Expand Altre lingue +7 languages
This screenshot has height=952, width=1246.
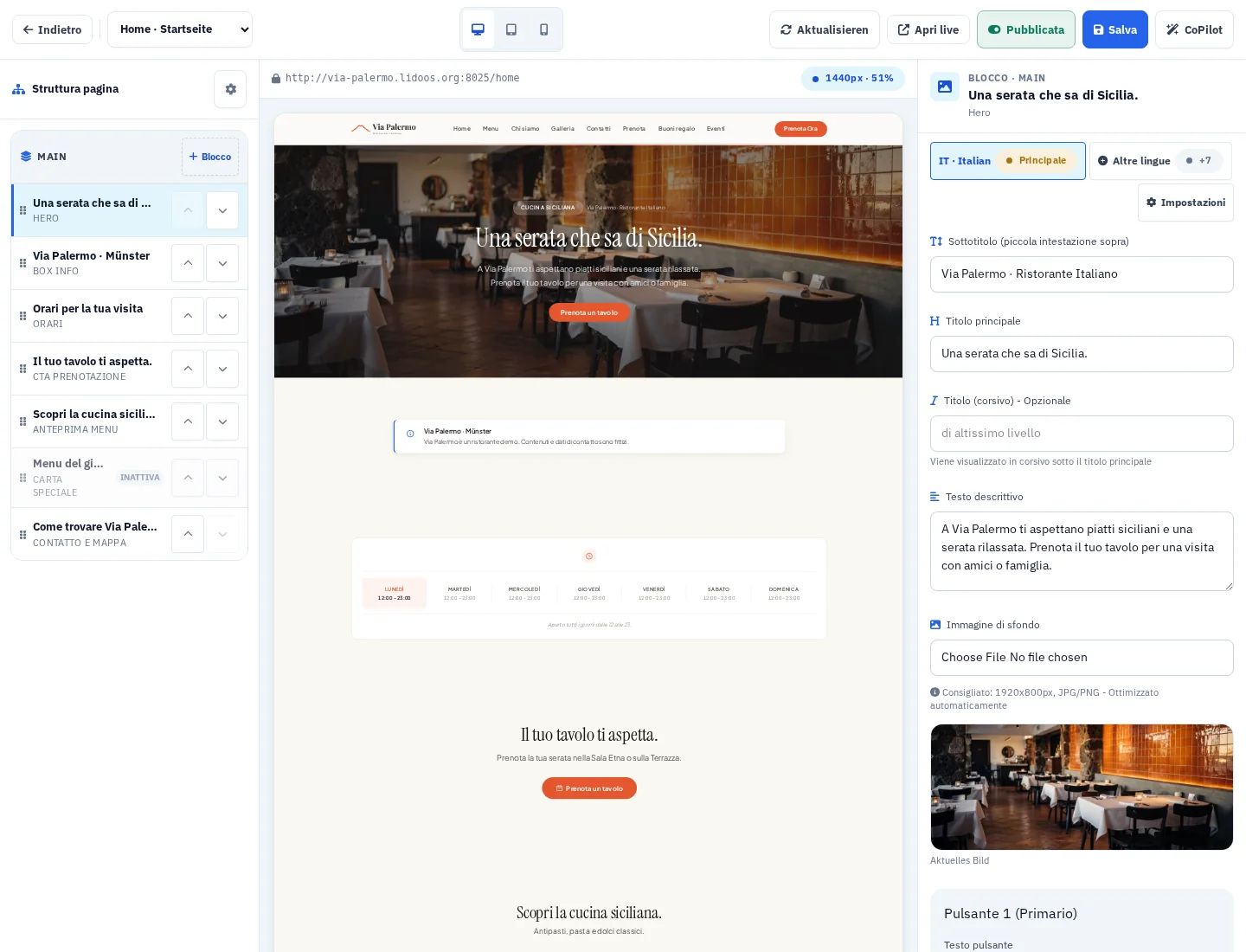[x=1159, y=161]
